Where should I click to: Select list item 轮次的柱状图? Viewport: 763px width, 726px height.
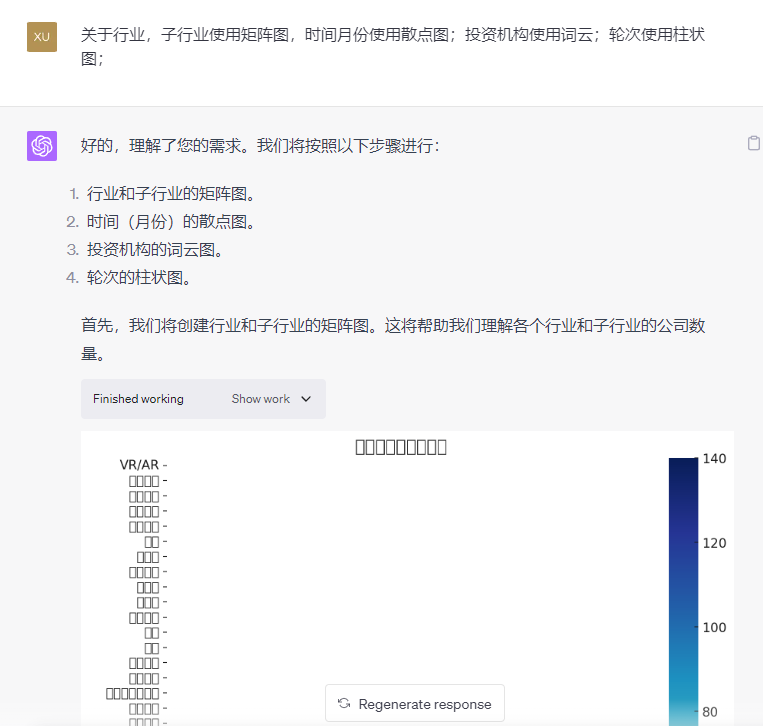coord(139,278)
